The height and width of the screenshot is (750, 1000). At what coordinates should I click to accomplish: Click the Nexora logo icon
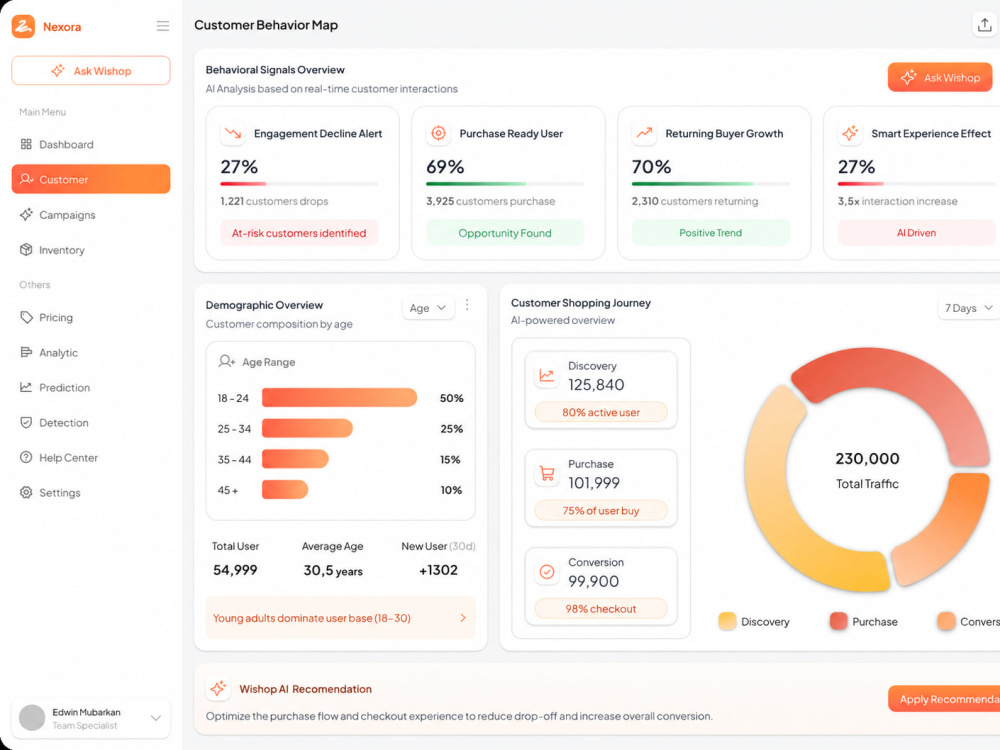coord(24,26)
